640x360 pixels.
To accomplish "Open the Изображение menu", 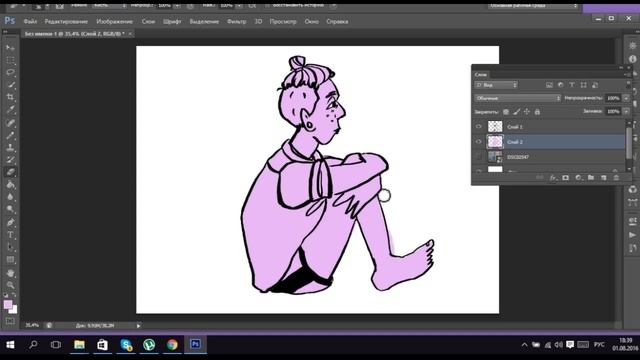I will [x=114, y=21].
